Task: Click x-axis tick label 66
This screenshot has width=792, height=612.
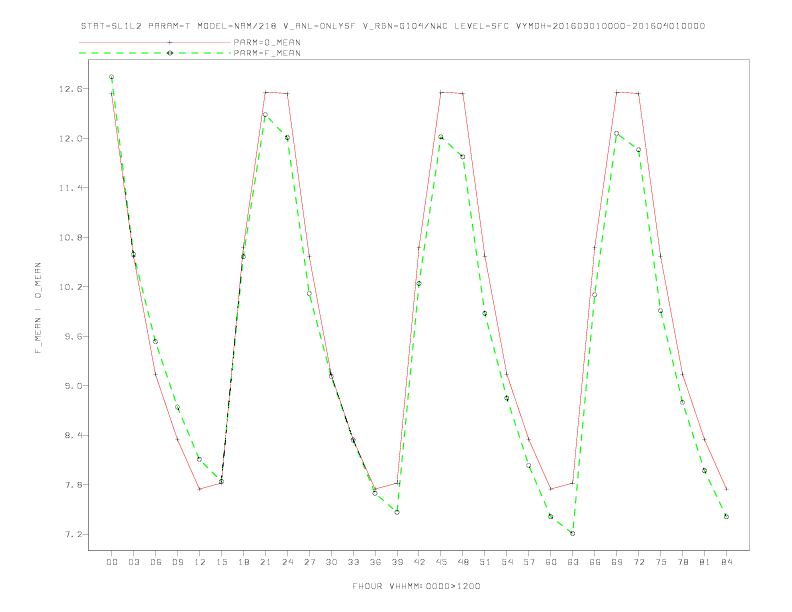Action: 595,562
